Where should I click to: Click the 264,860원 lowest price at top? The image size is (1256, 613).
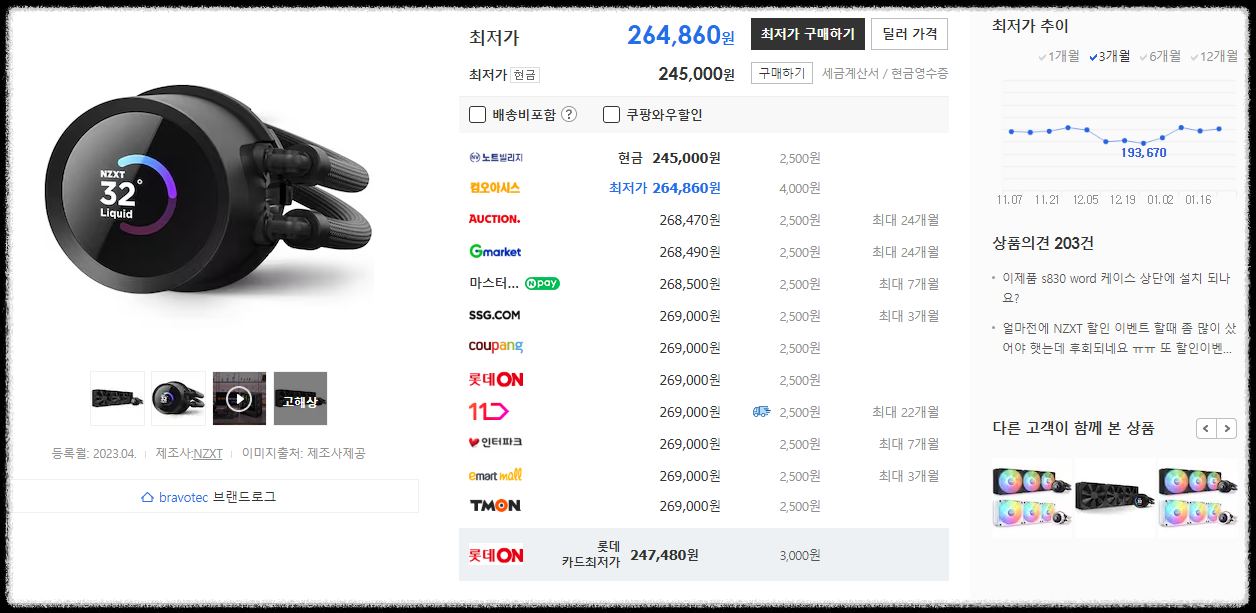pyautogui.click(x=681, y=35)
